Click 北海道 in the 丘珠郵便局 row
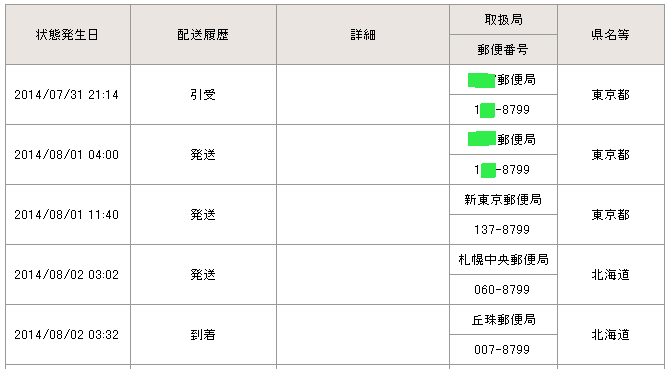669x369 pixels. point(611,335)
